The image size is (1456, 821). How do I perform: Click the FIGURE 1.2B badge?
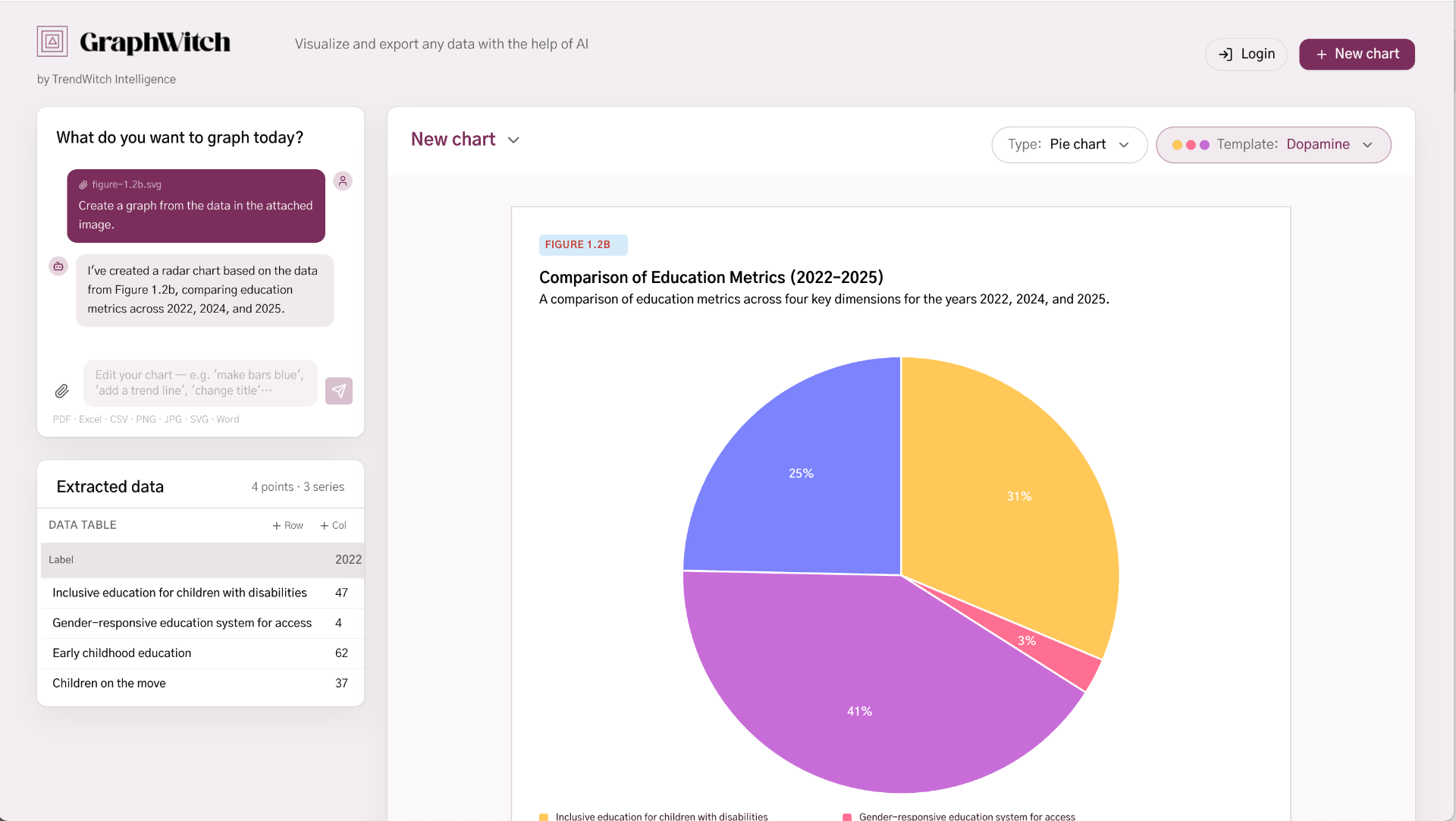point(583,244)
